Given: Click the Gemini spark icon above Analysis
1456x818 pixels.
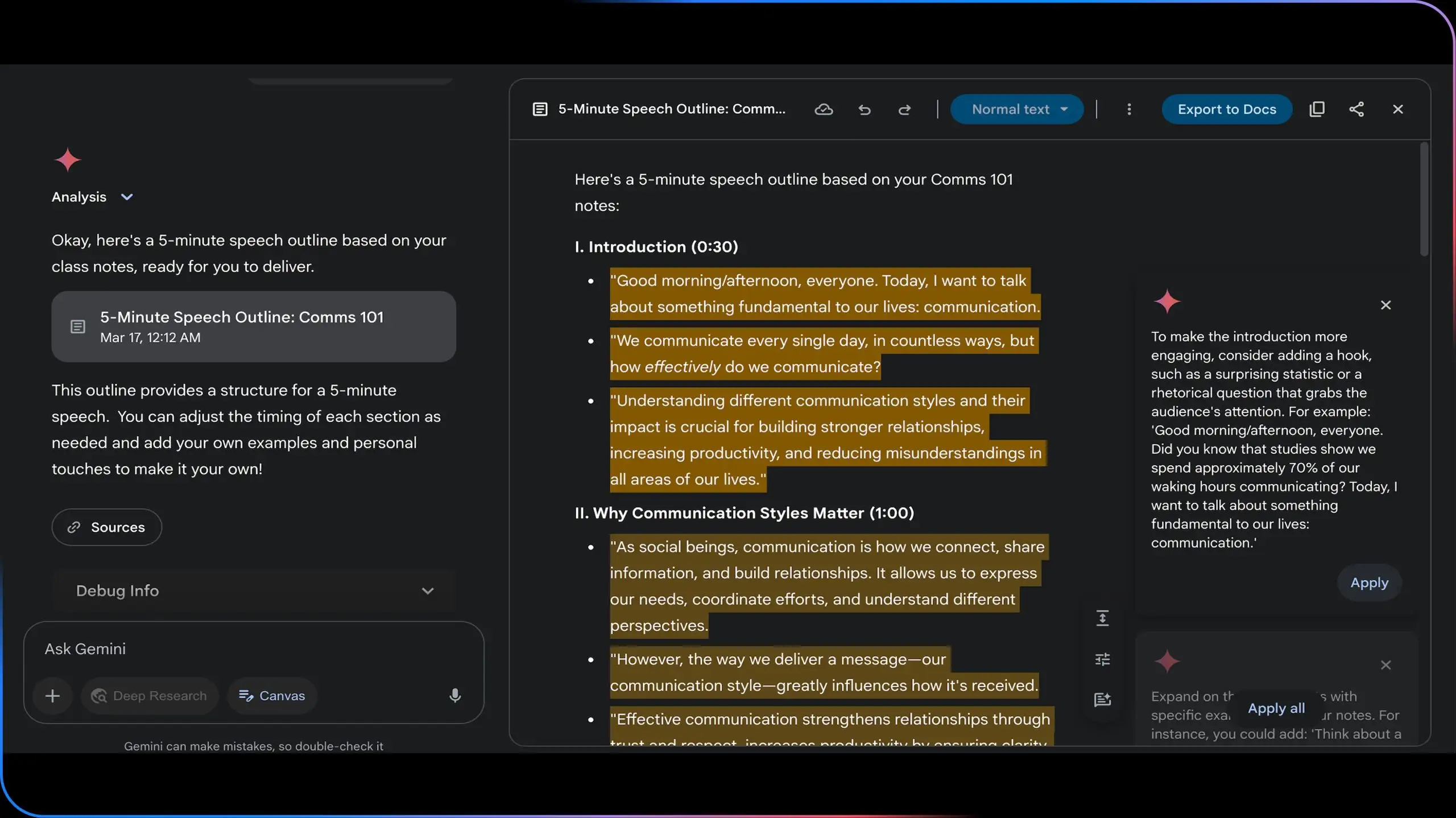Looking at the screenshot, I should point(68,160).
